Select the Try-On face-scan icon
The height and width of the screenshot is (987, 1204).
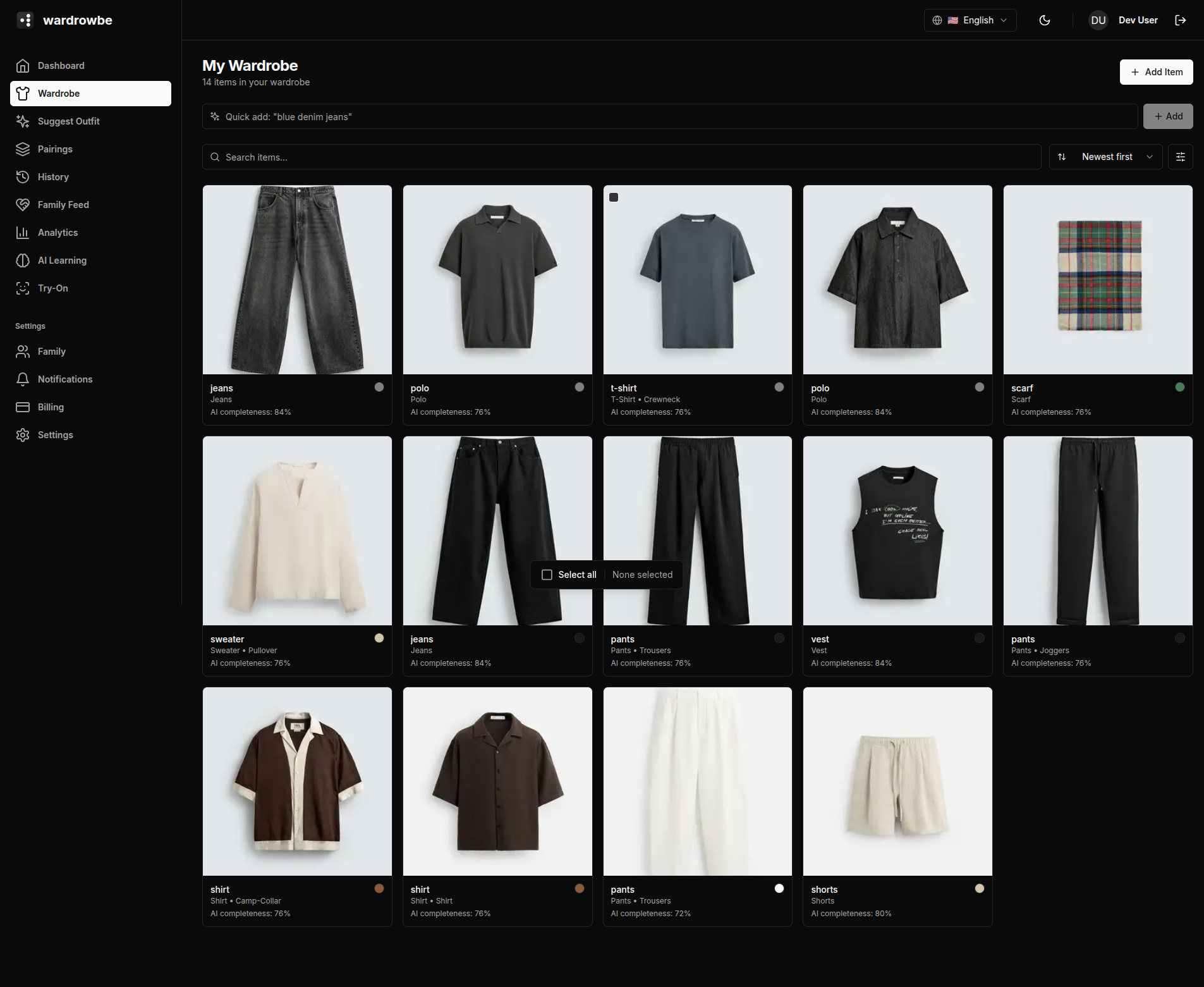coord(23,288)
